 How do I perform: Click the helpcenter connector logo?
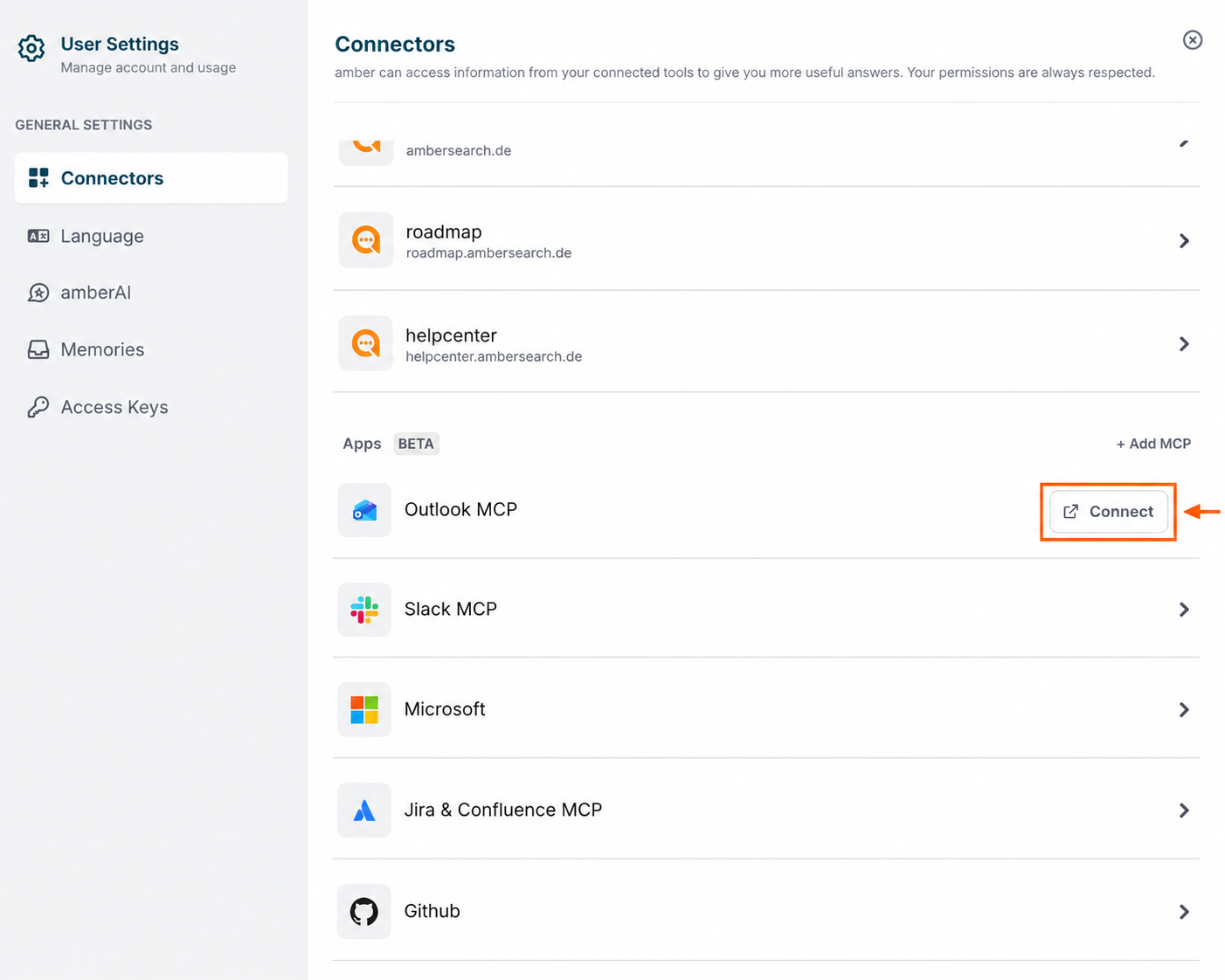pyautogui.click(x=366, y=343)
